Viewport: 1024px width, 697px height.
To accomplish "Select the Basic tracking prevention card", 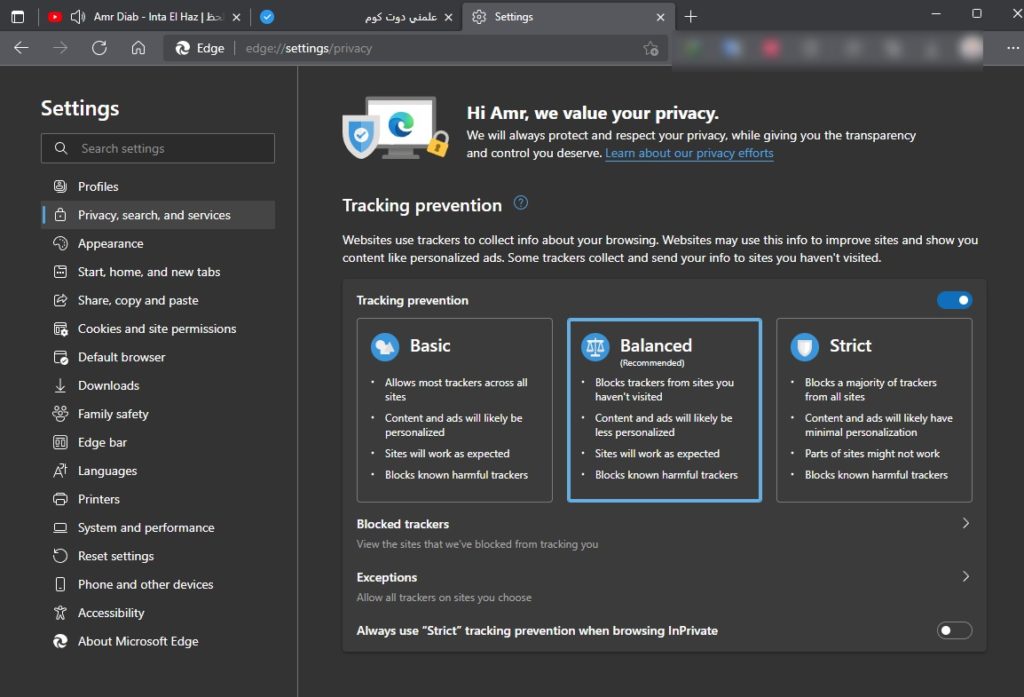I will (454, 410).
